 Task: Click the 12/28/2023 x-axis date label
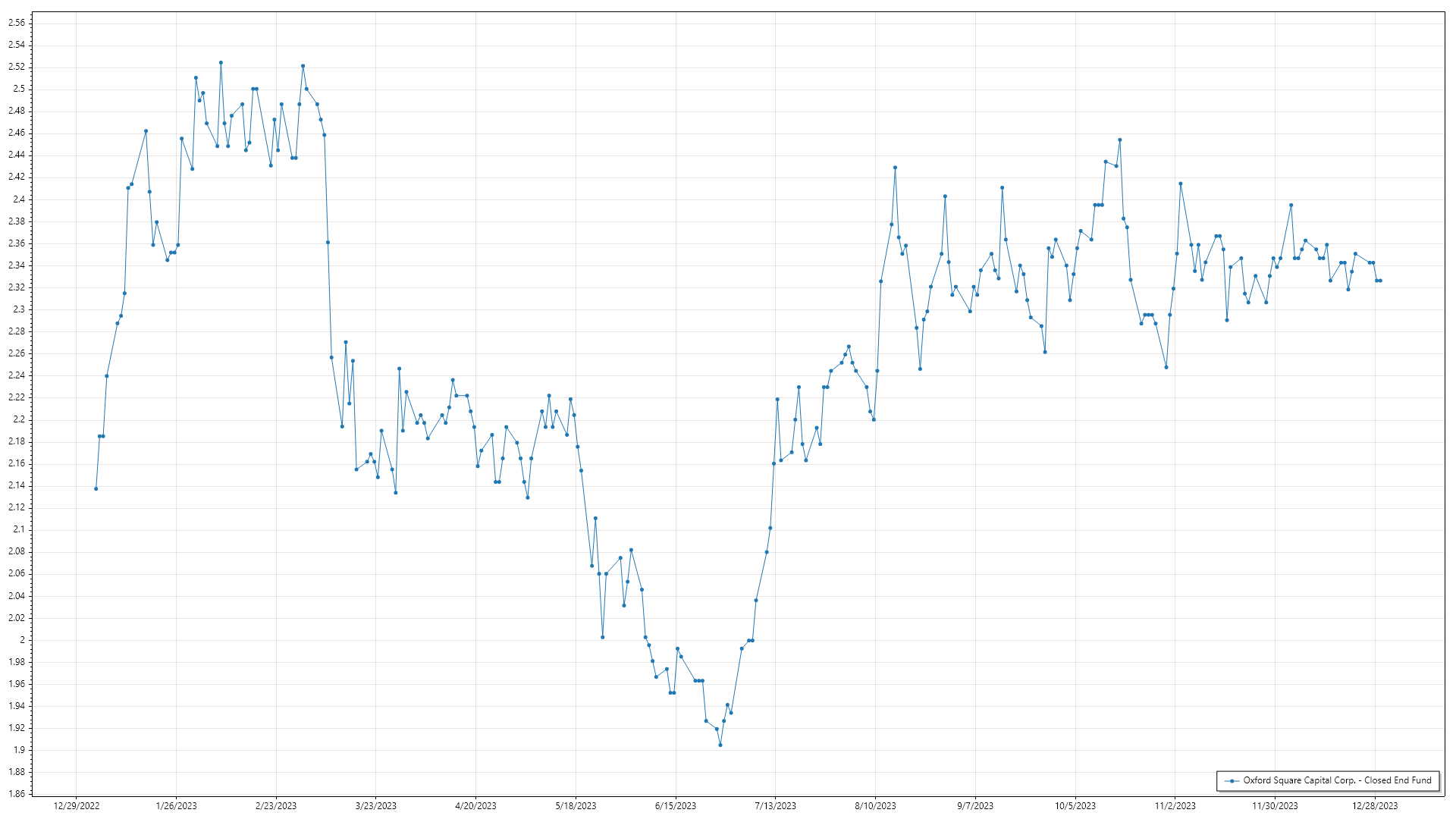[x=1375, y=806]
